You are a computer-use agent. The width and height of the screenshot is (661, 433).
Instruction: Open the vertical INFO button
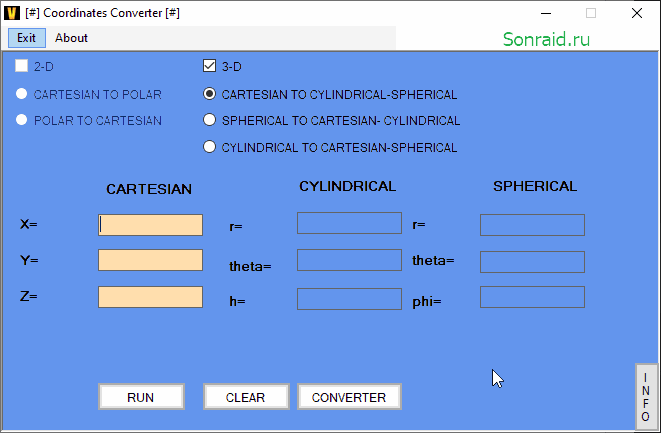646,397
